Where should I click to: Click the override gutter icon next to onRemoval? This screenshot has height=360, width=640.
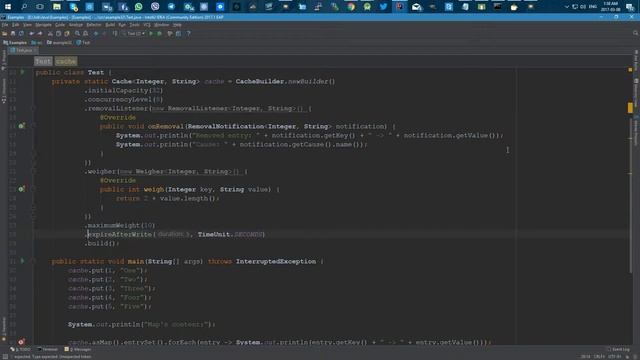pos(22,126)
